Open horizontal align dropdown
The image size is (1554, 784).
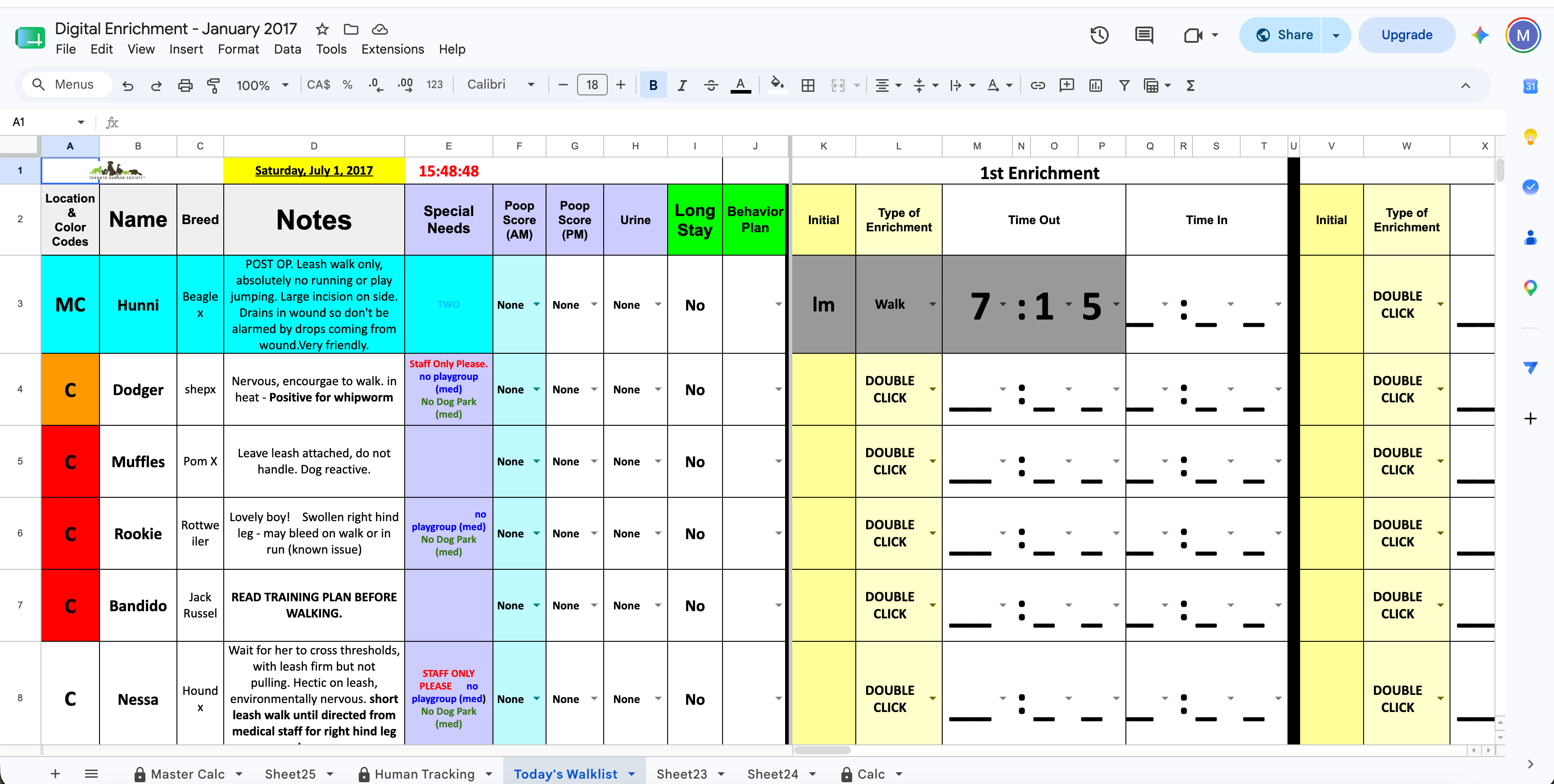(888, 86)
